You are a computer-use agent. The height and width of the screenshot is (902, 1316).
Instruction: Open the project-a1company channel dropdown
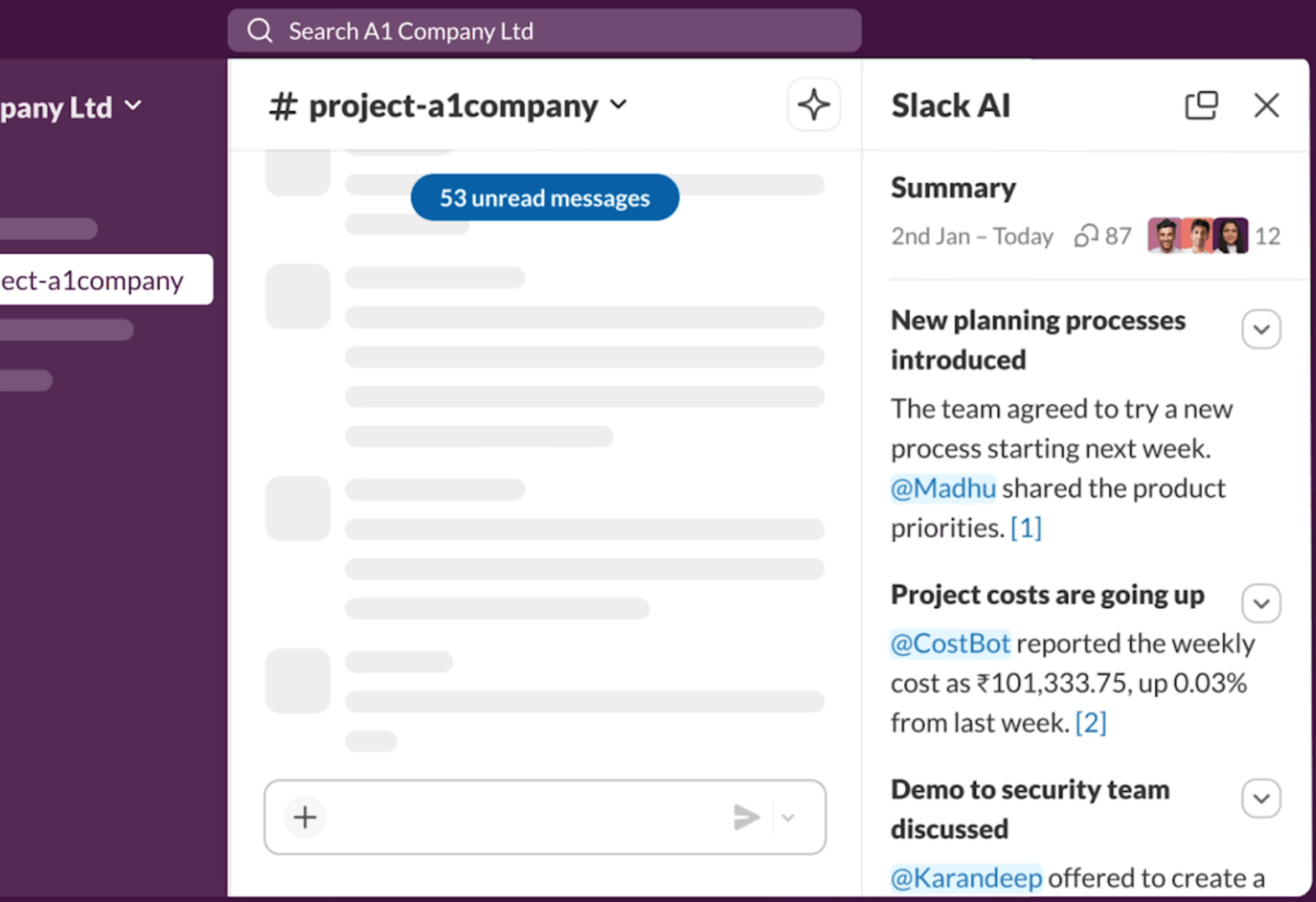pos(619,105)
